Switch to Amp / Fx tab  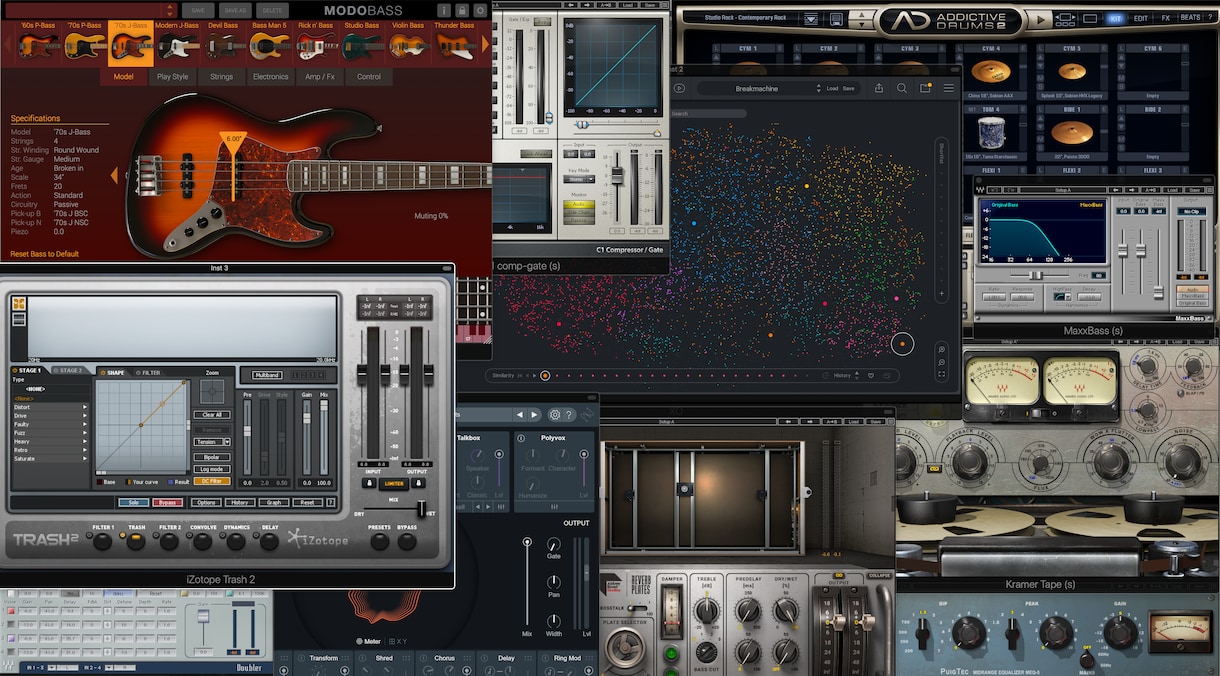[x=320, y=76]
